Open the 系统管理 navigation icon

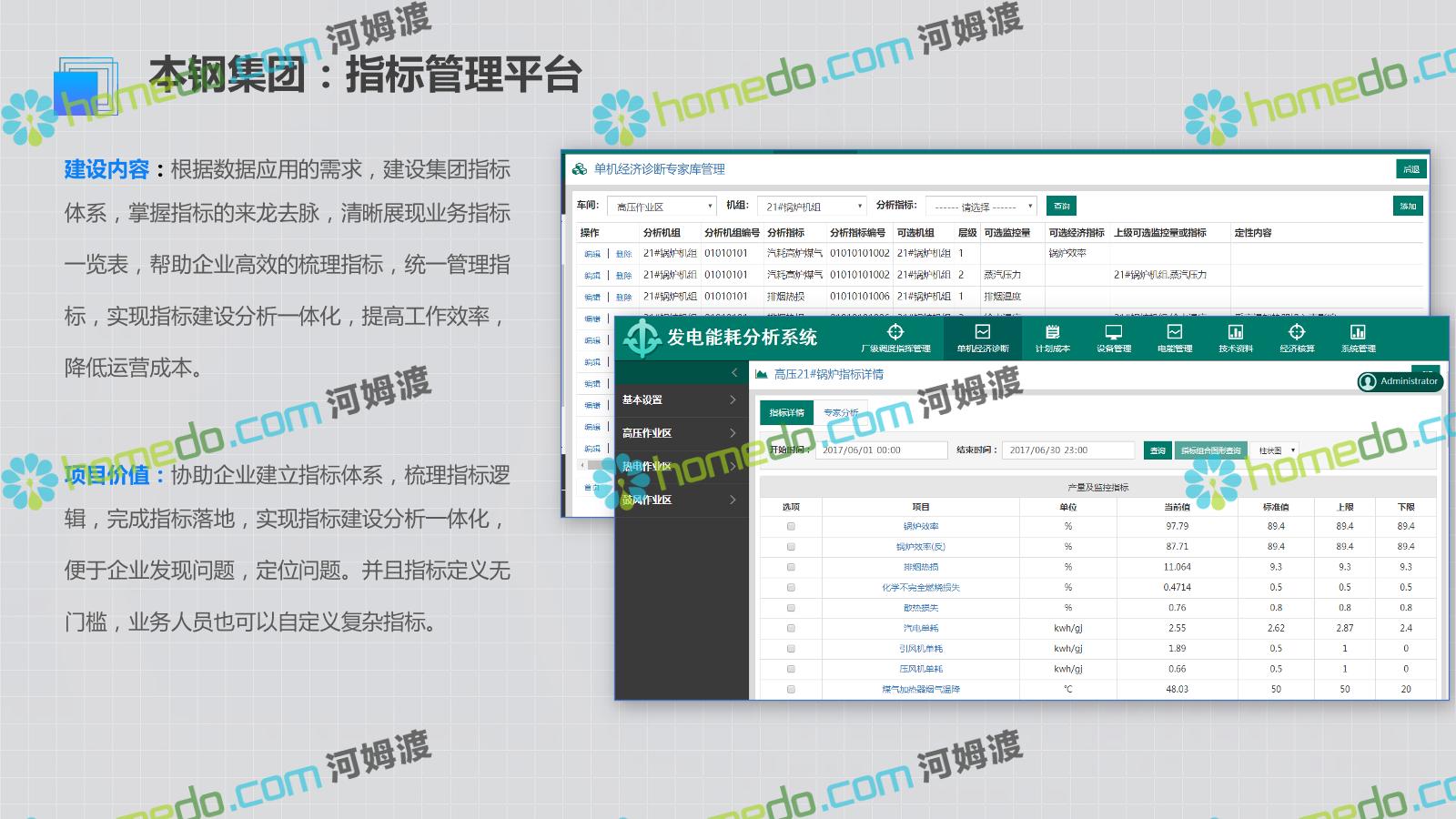[1358, 331]
